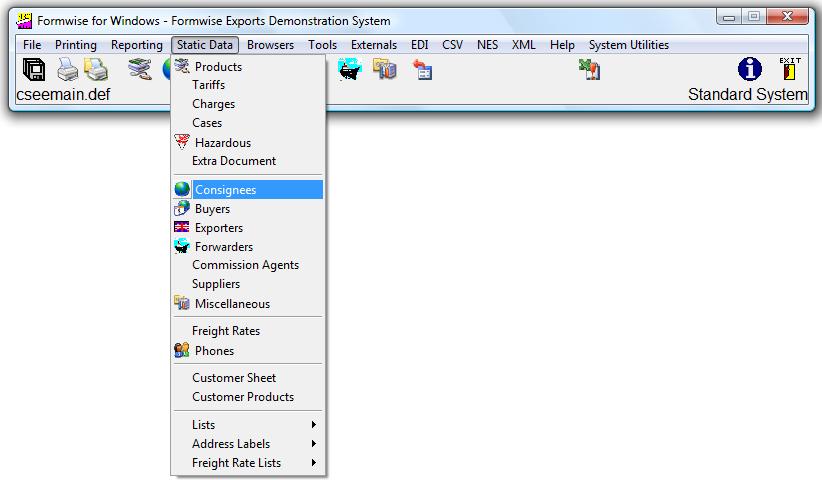Click the print preview toolbar icon
Viewport: 822px width, 480px height.
[97, 69]
